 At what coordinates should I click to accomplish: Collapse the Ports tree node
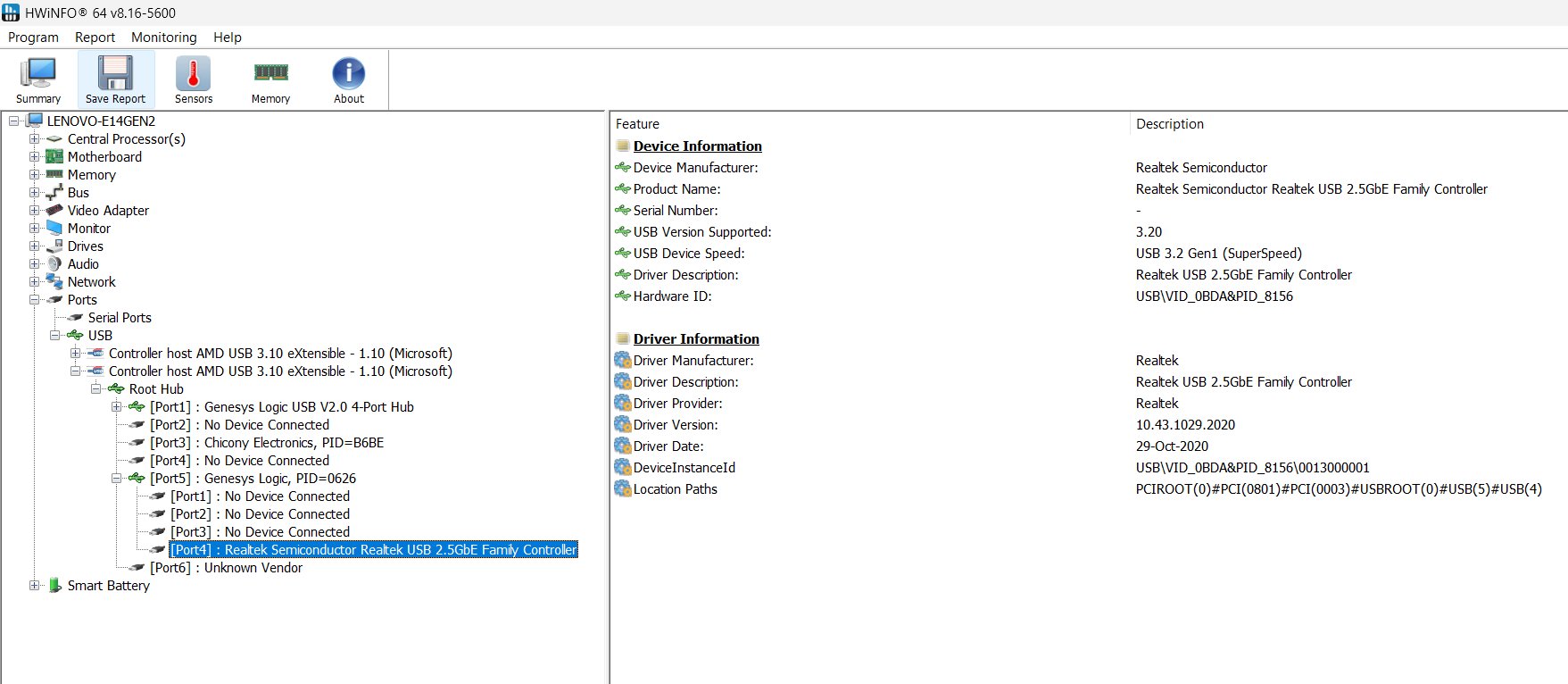tap(34, 299)
